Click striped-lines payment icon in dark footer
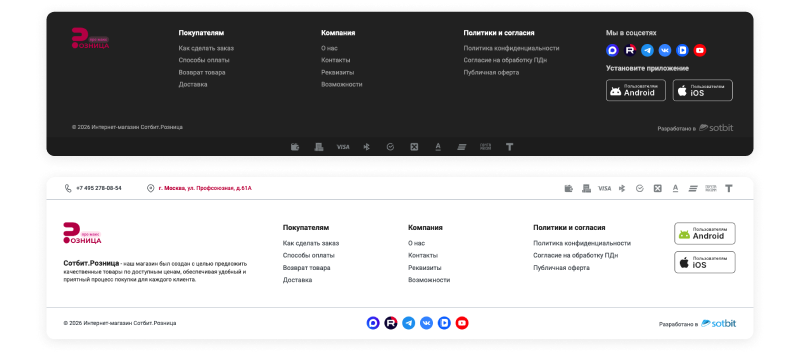 (x=462, y=147)
